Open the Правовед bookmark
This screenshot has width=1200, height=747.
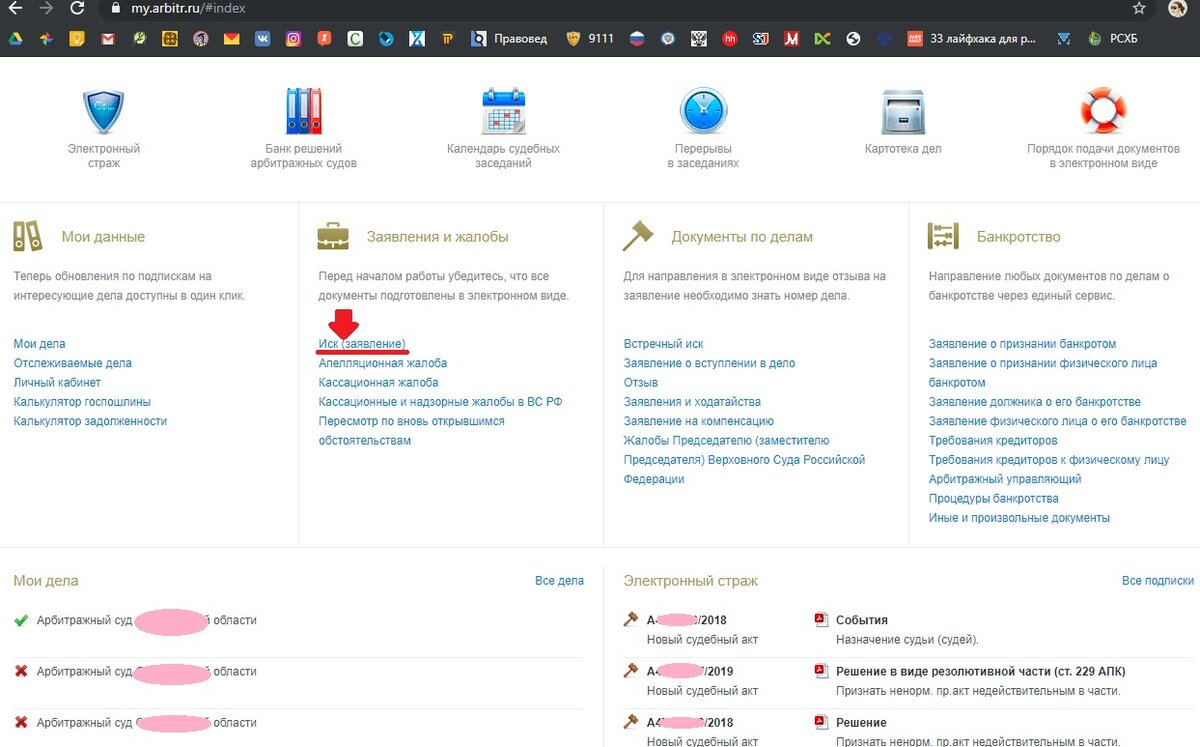point(511,39)
